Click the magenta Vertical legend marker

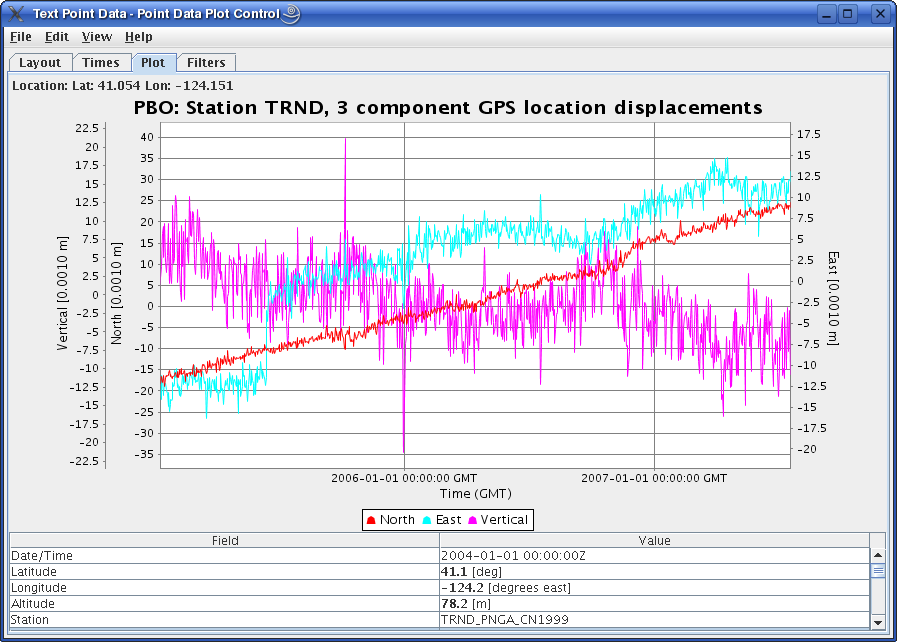[473, 520]
